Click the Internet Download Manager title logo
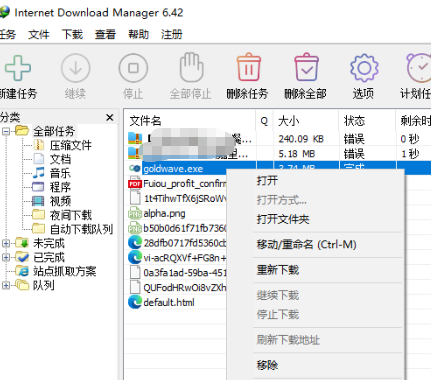The image size is (431, 380). click(5, 12)
